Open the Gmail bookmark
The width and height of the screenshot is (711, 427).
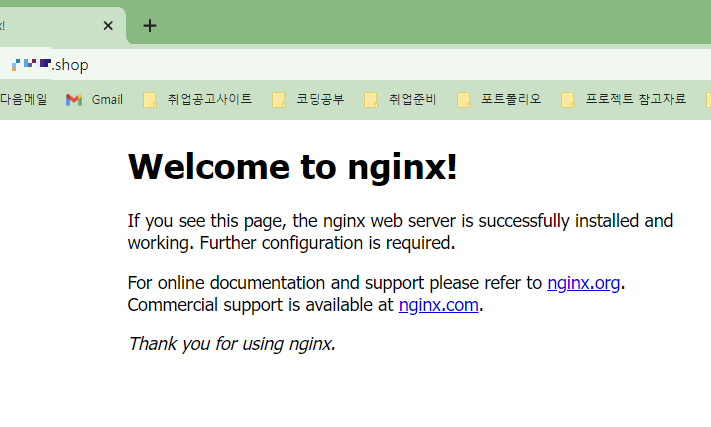[x=94, y=100]
